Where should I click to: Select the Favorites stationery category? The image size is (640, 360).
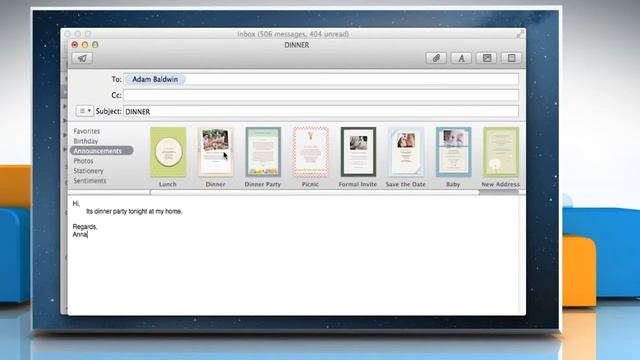coord(87,131)
